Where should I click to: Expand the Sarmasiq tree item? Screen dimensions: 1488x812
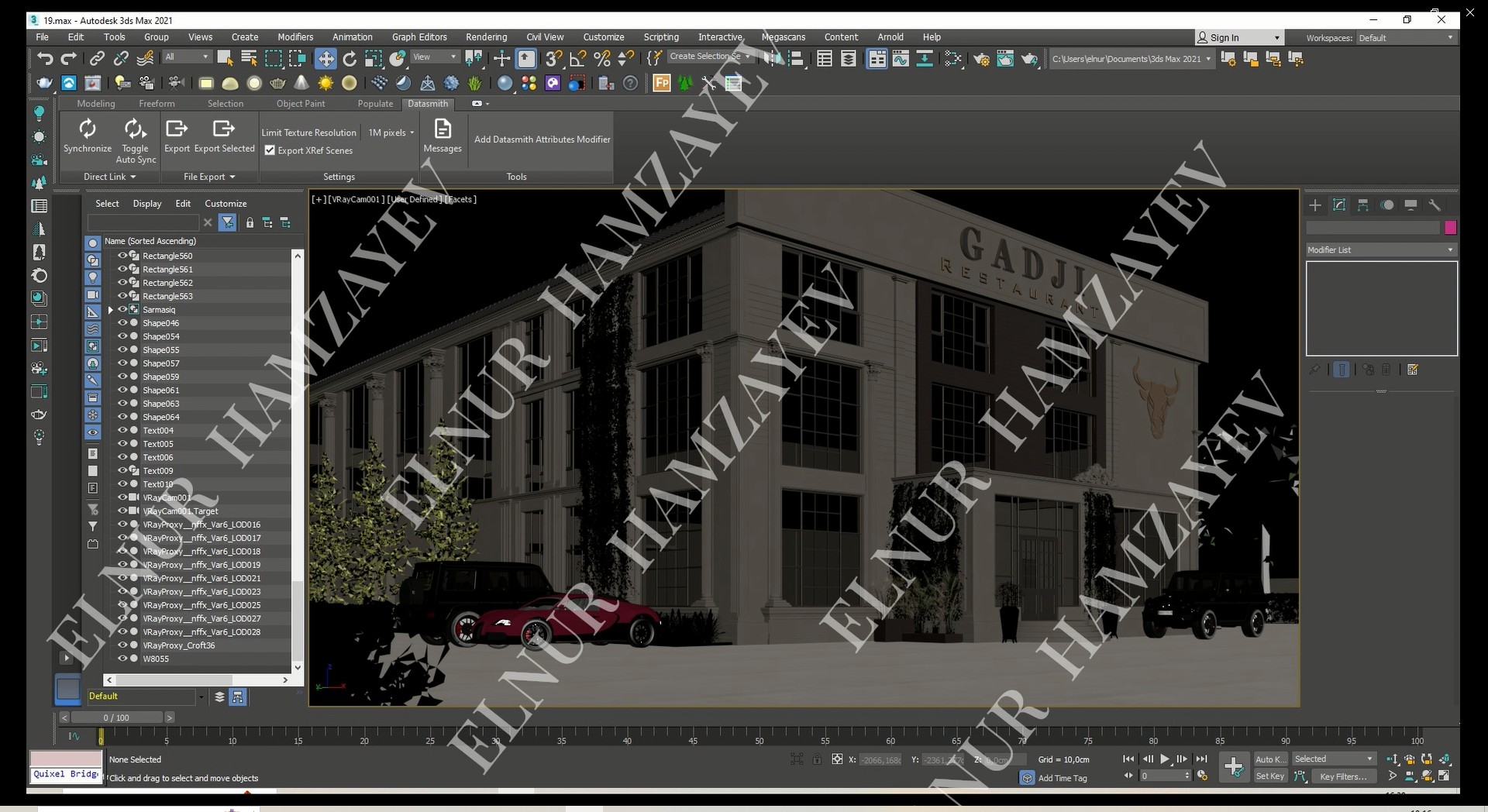[x=111, y=310]
